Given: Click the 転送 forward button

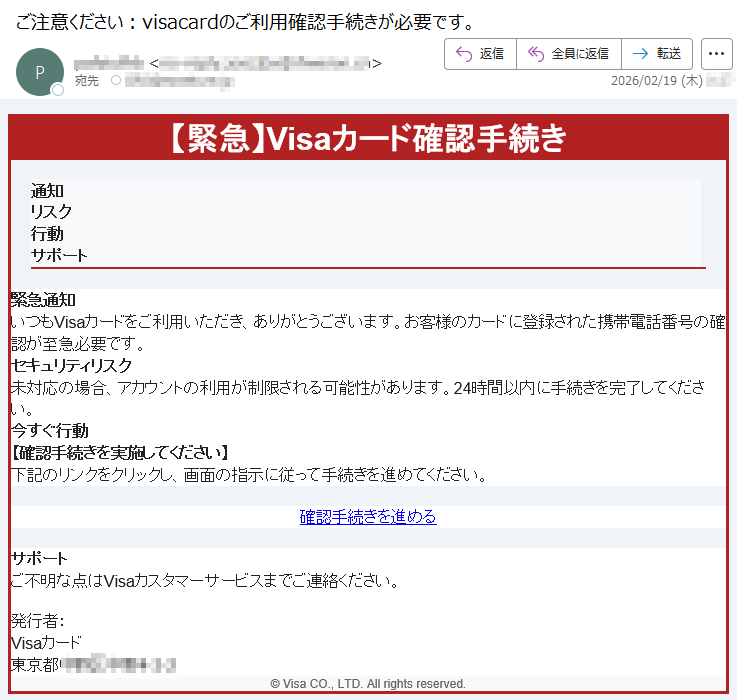Looking at the screenshot, I should point(657,54).
